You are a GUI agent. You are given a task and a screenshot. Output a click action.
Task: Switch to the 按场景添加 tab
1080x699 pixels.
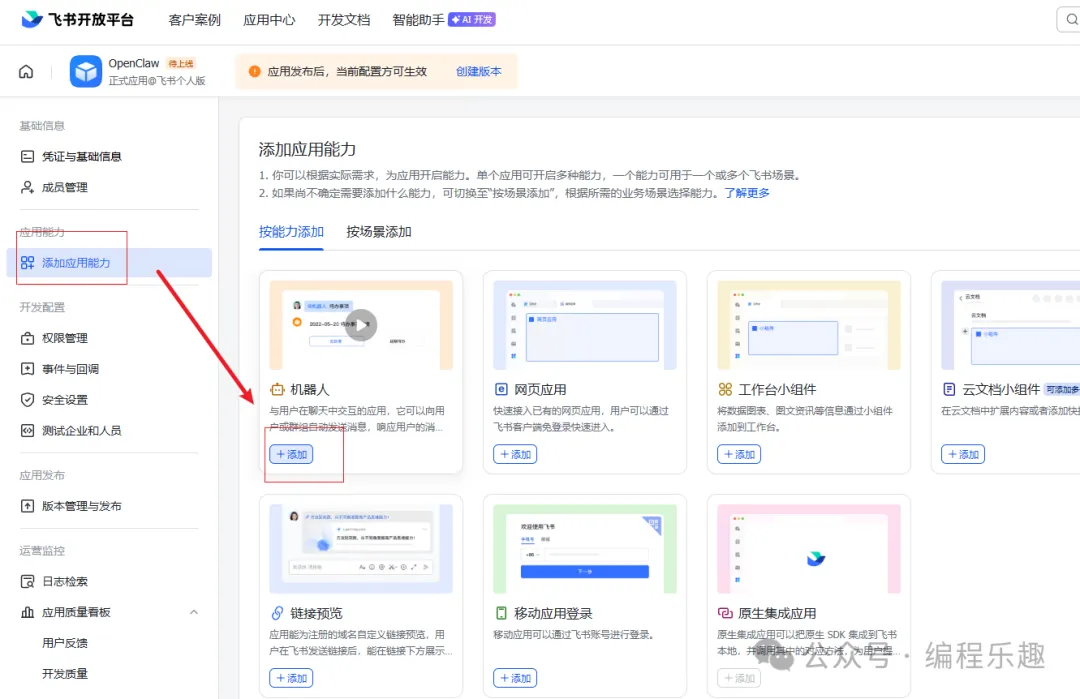click(x=380, y=231)
